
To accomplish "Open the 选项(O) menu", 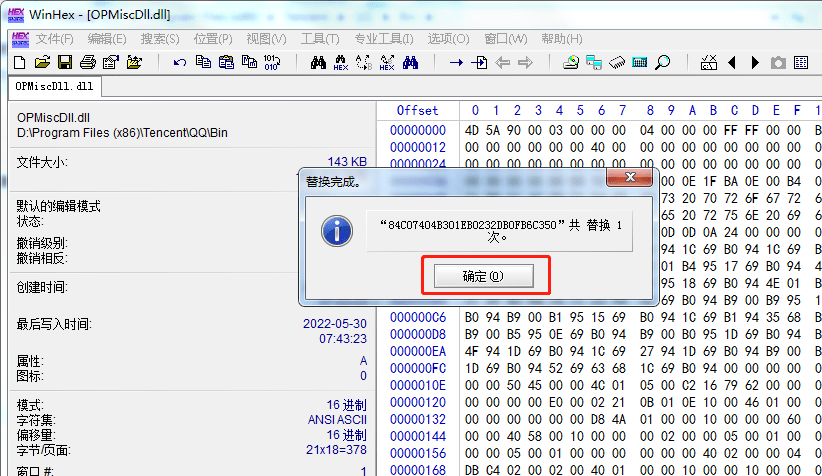I will point(448,39).
